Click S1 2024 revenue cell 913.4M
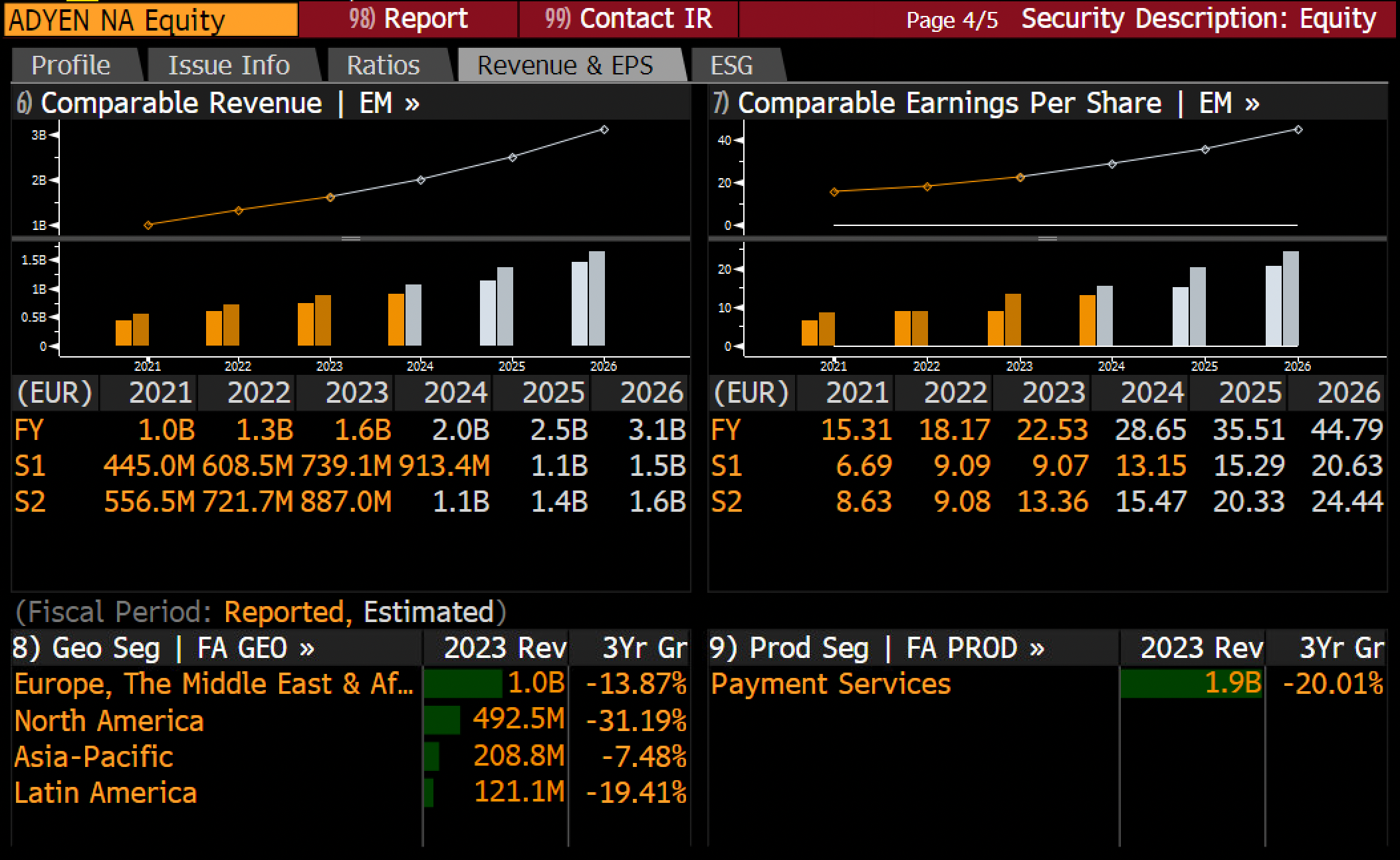 click(x=444, y=466)
